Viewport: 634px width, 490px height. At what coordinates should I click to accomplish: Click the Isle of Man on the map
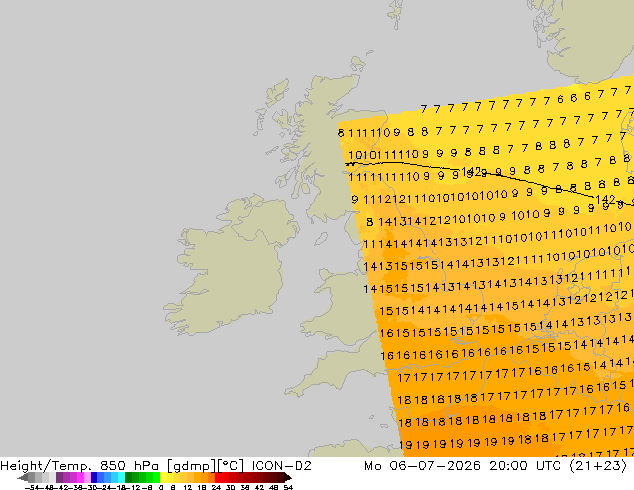tap(321, 239)
